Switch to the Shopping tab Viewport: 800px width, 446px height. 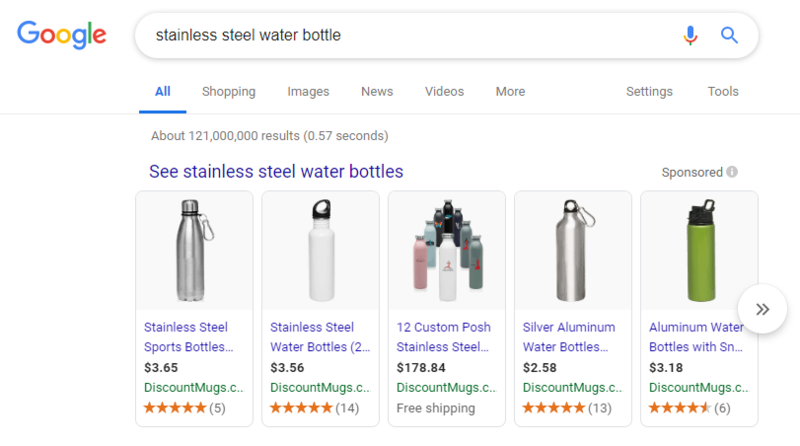(228, 92)
